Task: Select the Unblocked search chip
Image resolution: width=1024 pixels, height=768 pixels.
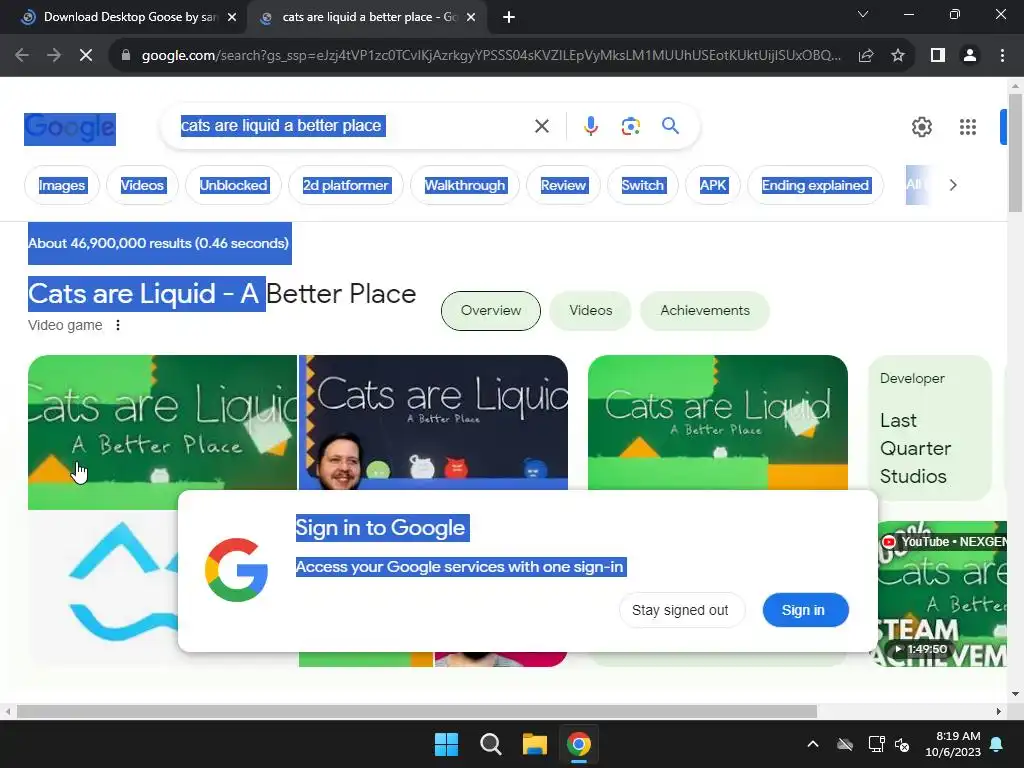Action: (233, 185)
